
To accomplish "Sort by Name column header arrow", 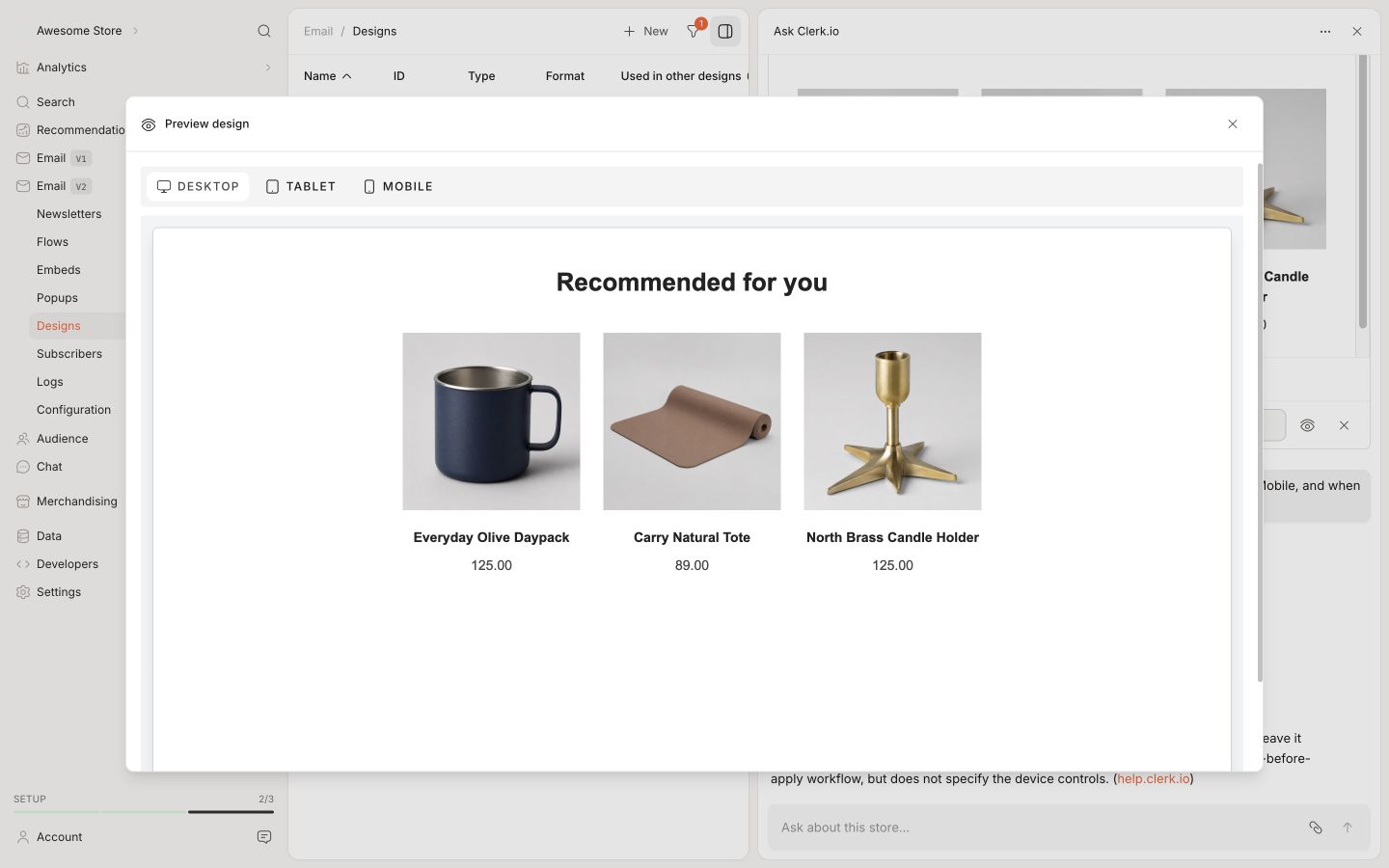I will (x=347, y=76).
